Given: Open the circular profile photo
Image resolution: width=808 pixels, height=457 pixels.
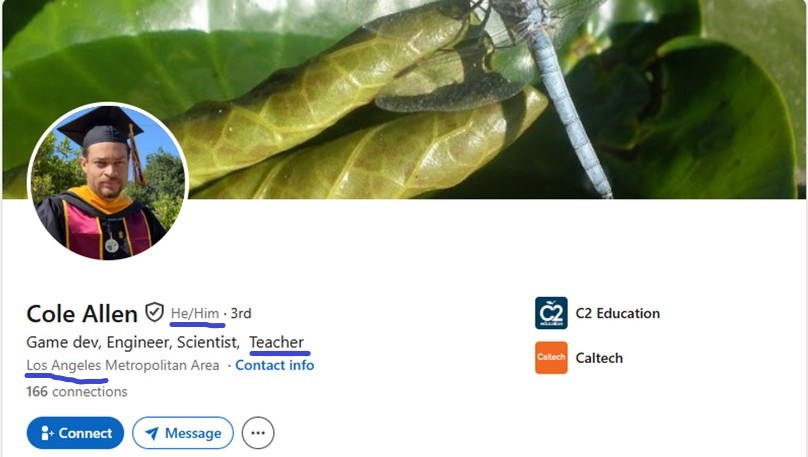Looking at the screenshot, I should click(108, 181).
